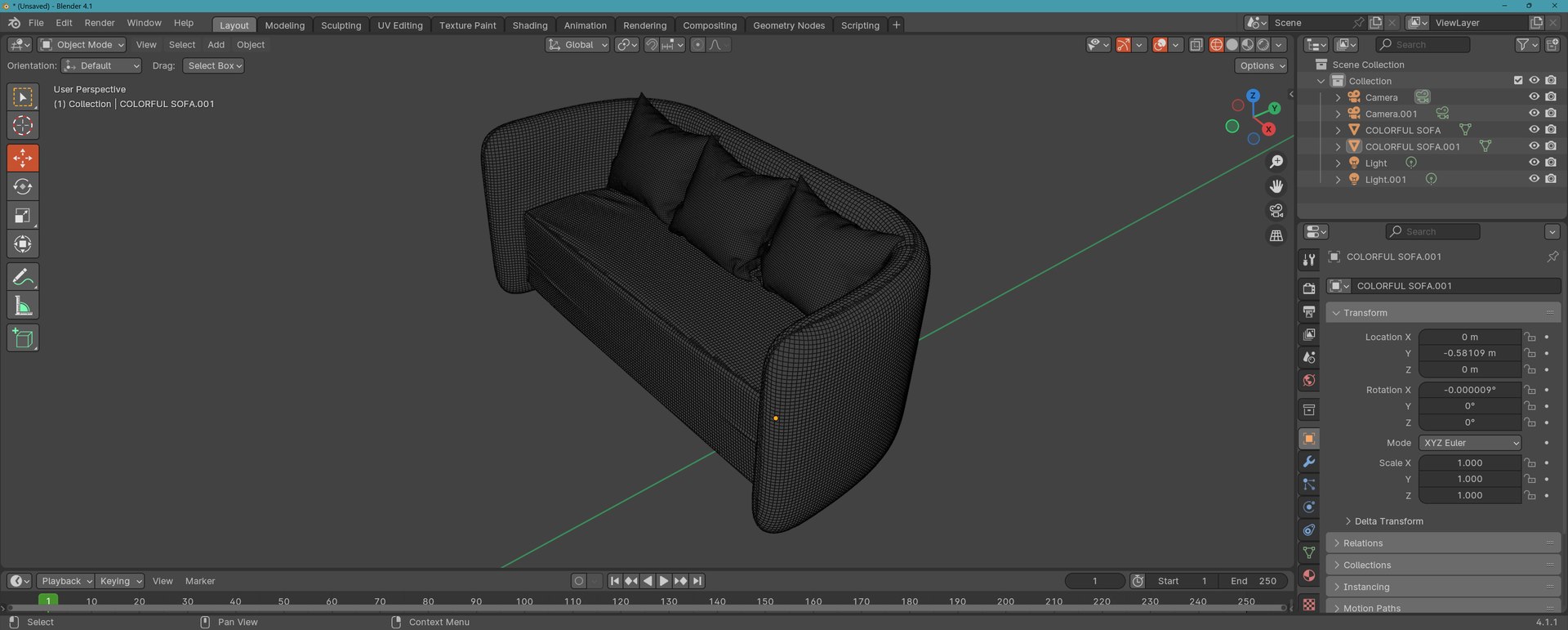This screenshot has height=630, width=1568.
Task: Open the Render properties tab
Action: pos(1309,288)
